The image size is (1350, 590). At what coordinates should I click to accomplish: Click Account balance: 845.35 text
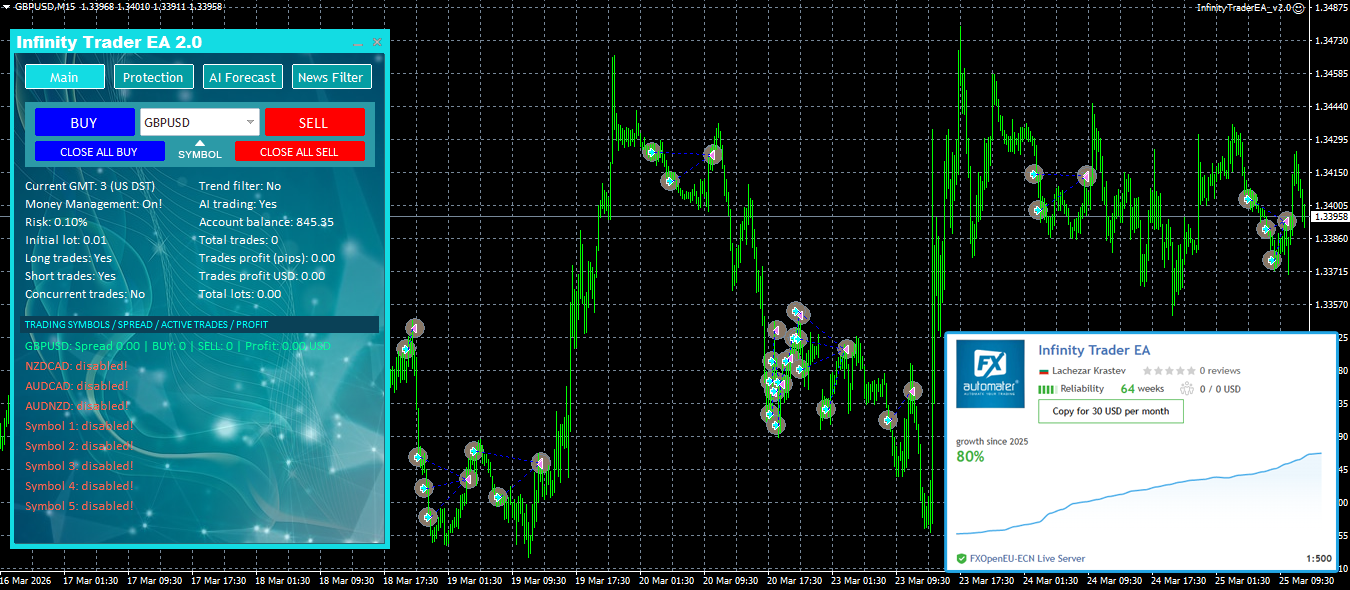tap(266, 222)
